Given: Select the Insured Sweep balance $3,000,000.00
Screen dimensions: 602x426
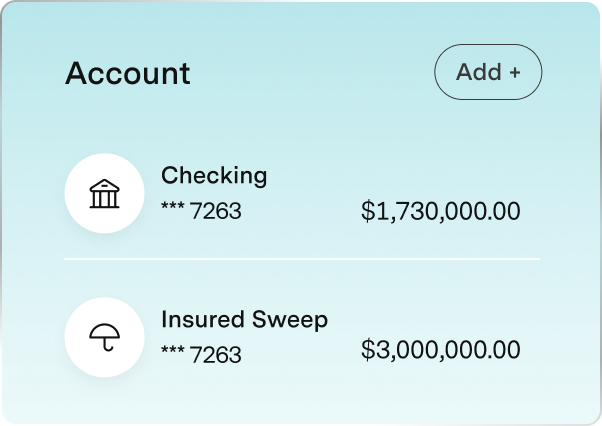Looking at the screenshot, I should pyautogui.click(x=440, y=350).
